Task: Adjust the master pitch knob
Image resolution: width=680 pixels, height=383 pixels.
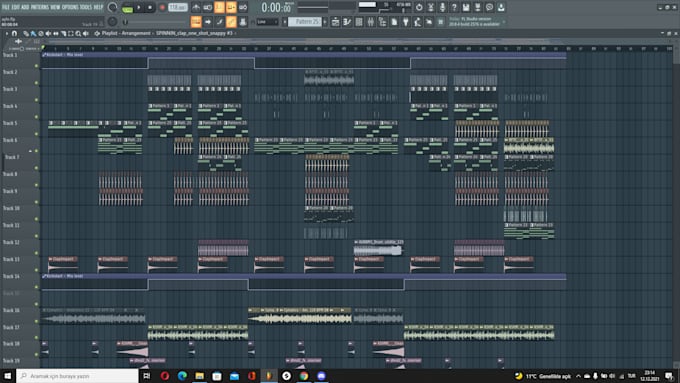Action: tap(112, 22)
